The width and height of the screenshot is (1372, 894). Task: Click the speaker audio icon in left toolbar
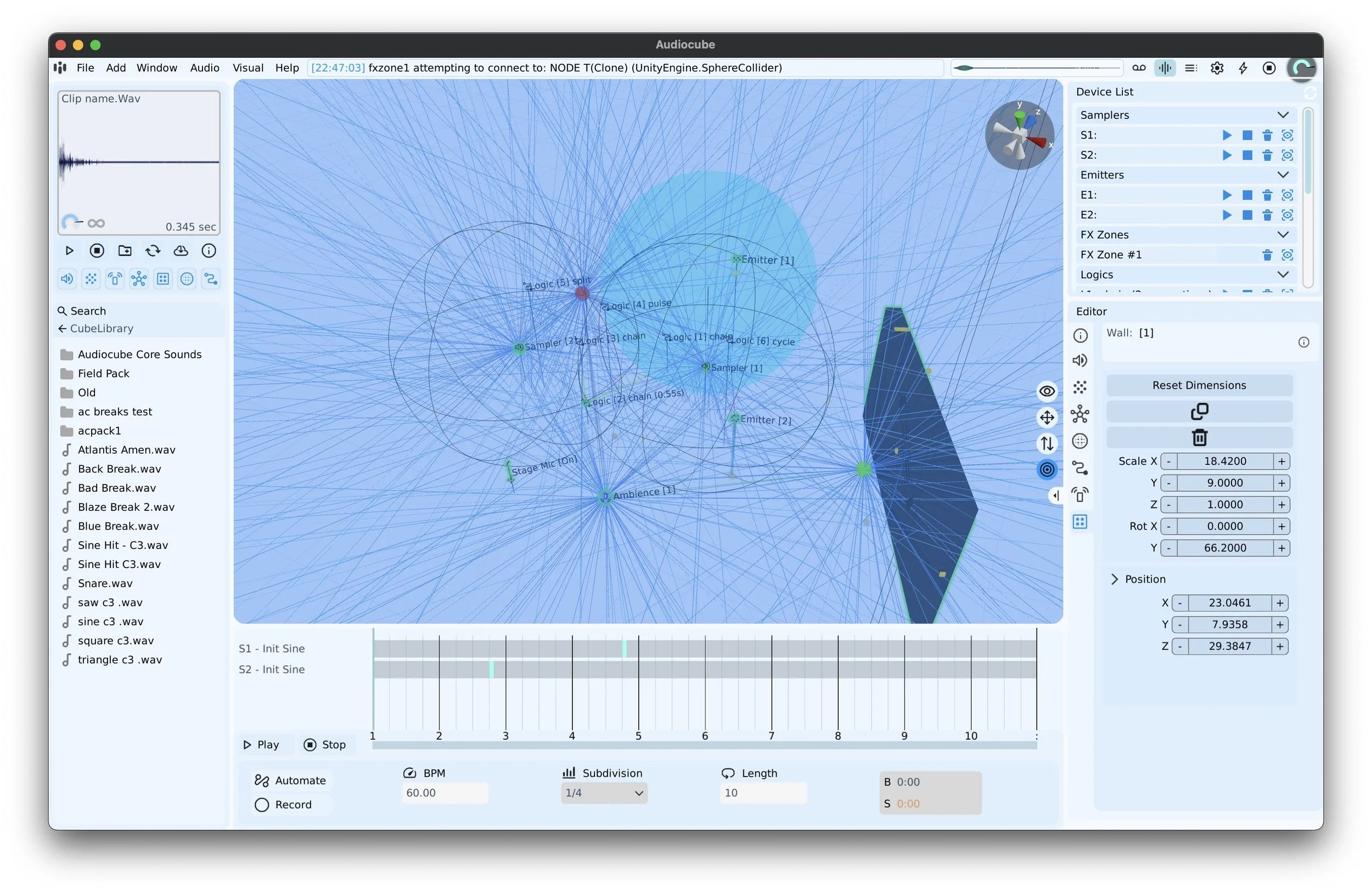(66, 278)
